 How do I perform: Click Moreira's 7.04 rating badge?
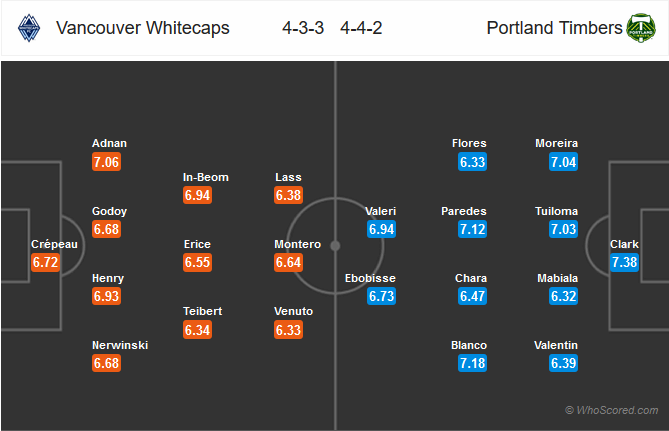click(563, 162)
